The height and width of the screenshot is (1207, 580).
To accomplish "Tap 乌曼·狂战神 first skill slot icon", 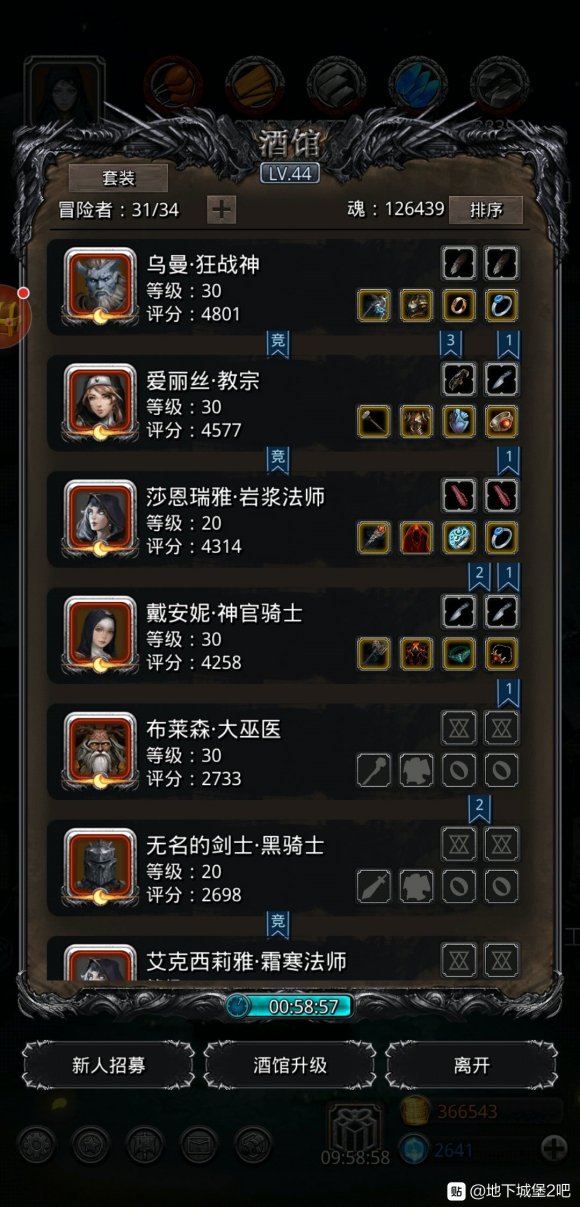I will 458,263.
